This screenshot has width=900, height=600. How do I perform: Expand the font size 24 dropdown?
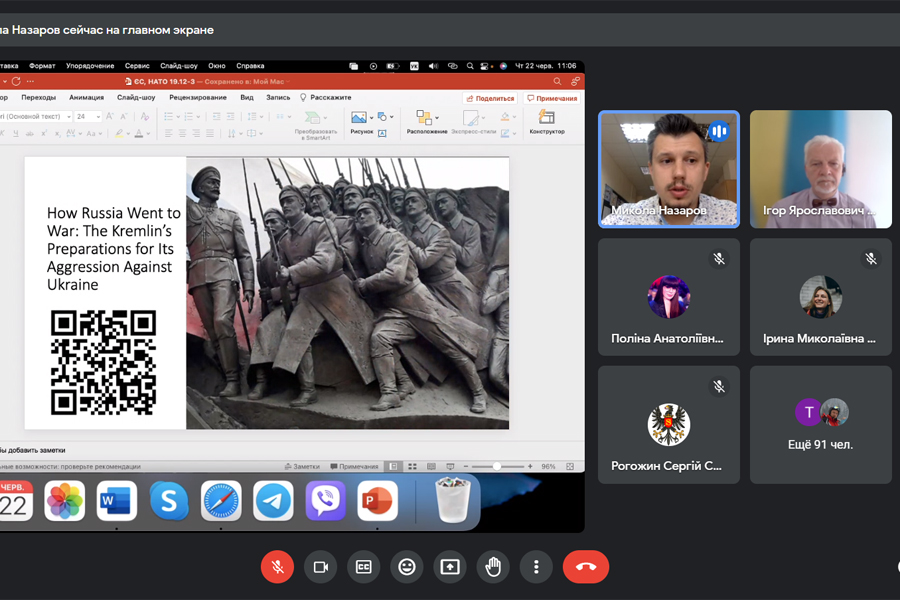(97, 117)
